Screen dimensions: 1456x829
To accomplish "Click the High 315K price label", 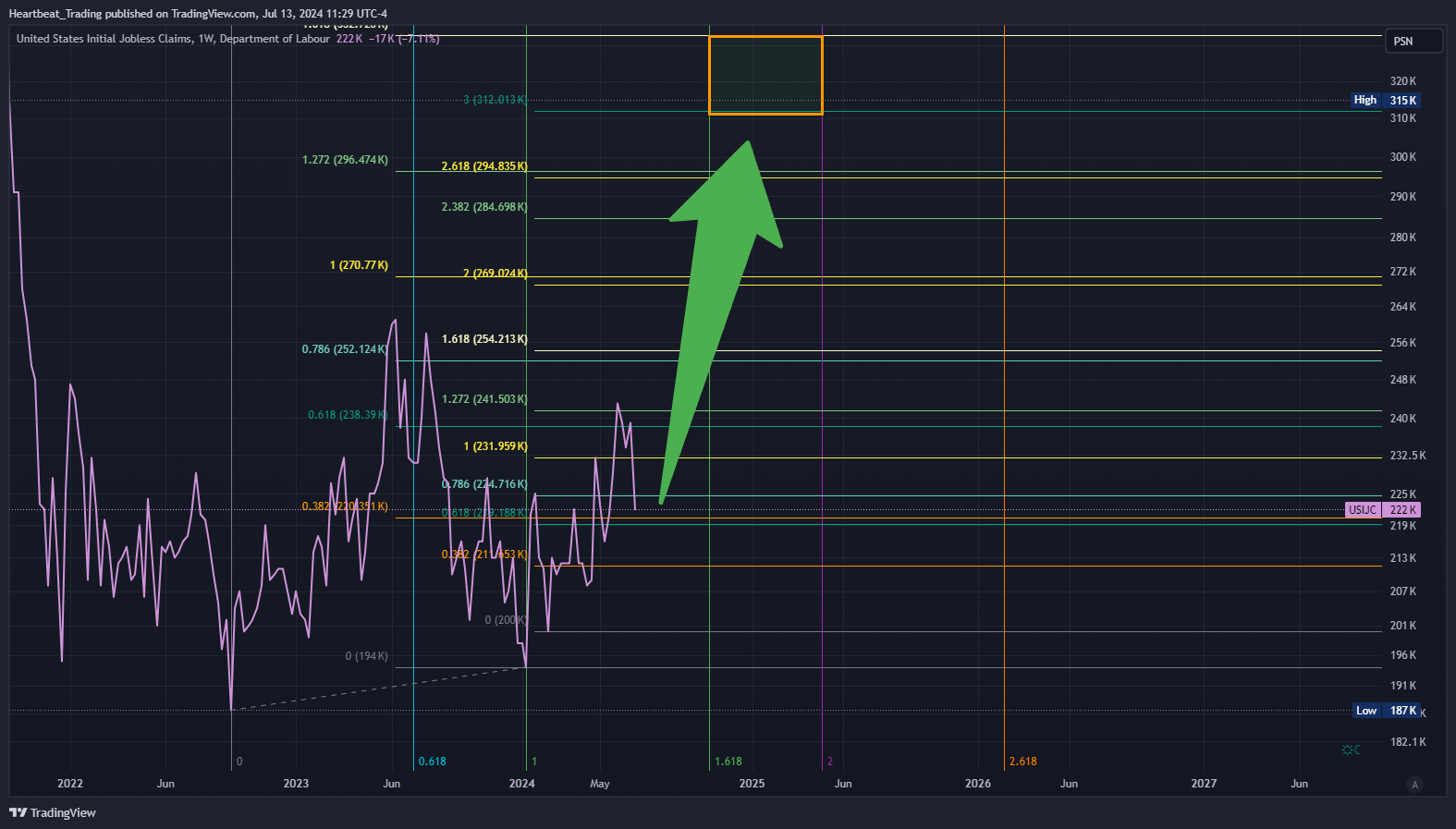I will pyautogui.click(x=1385, y=100).
